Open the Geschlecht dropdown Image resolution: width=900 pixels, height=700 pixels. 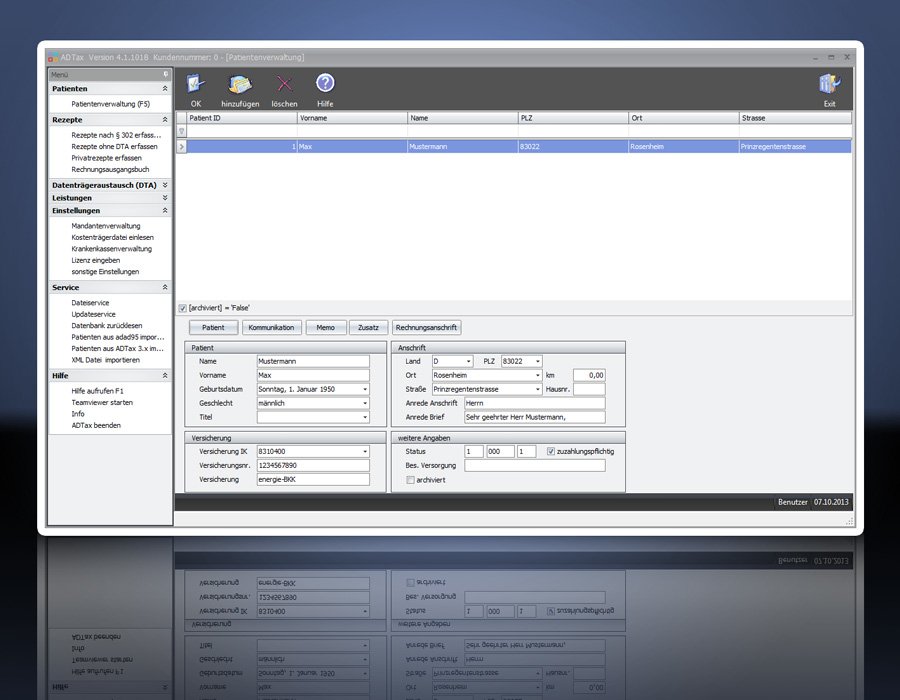coord(364,403)
